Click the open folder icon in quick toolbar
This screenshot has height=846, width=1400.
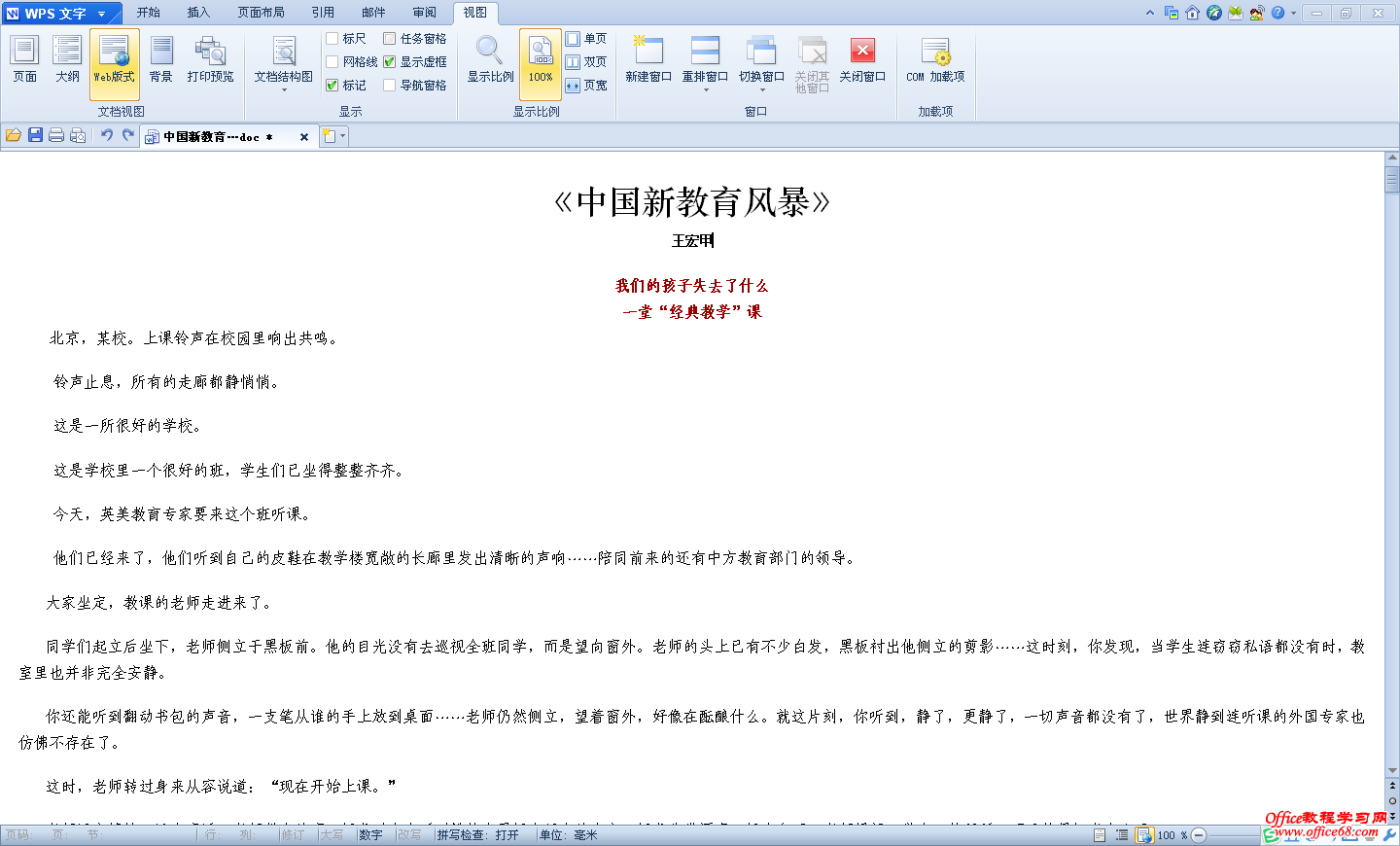(x=14, y=136)
